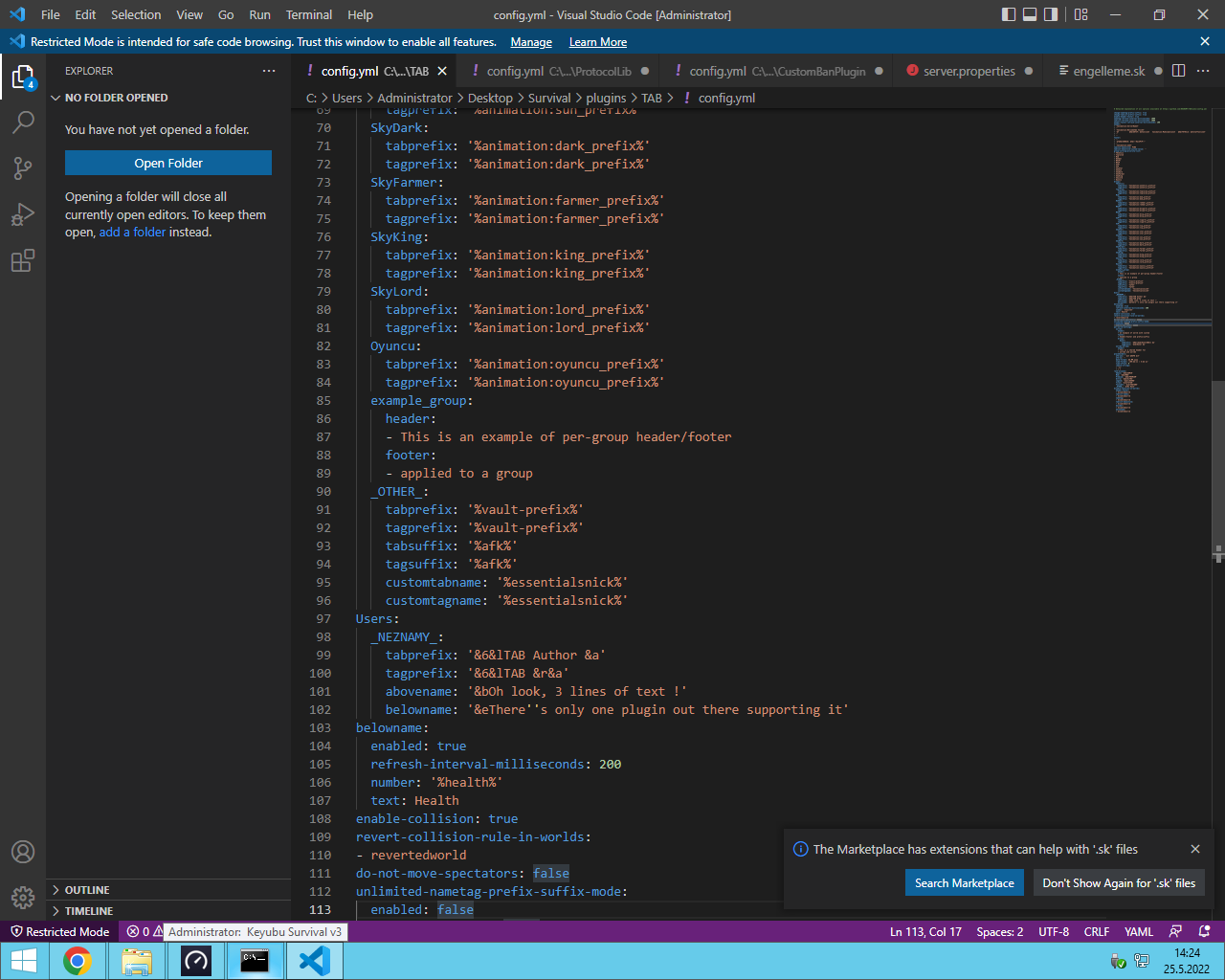Click the 'add a folder' link
Viewport: 1225px width, 980px height.
pyautogui.click(x=132, y=233)
